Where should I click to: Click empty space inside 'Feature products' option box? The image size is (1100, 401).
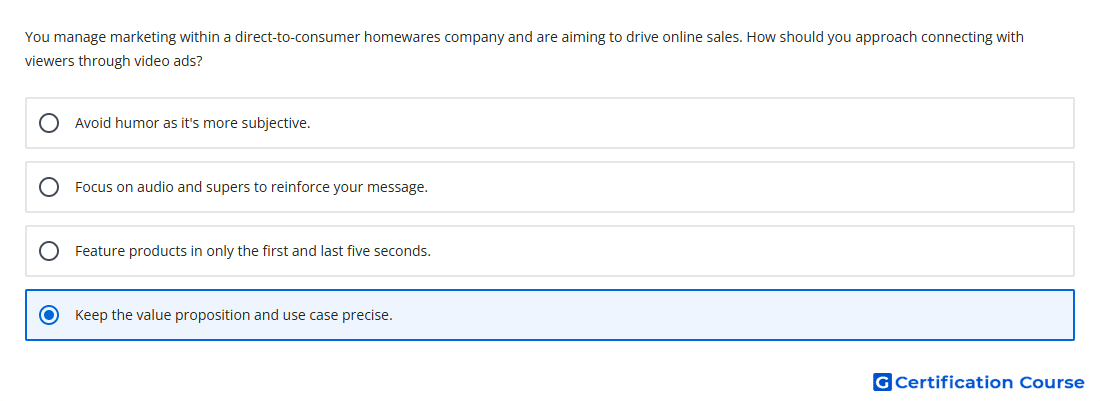click(702, 251)
